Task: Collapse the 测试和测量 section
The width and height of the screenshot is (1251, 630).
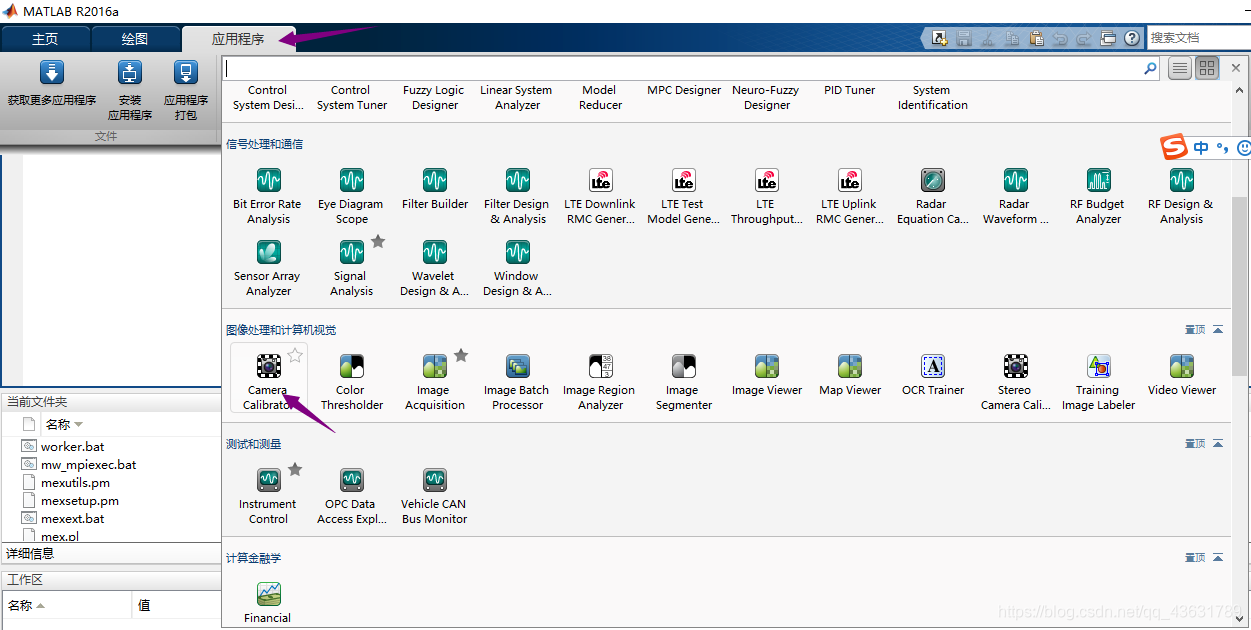Action: coord(1217,443)
